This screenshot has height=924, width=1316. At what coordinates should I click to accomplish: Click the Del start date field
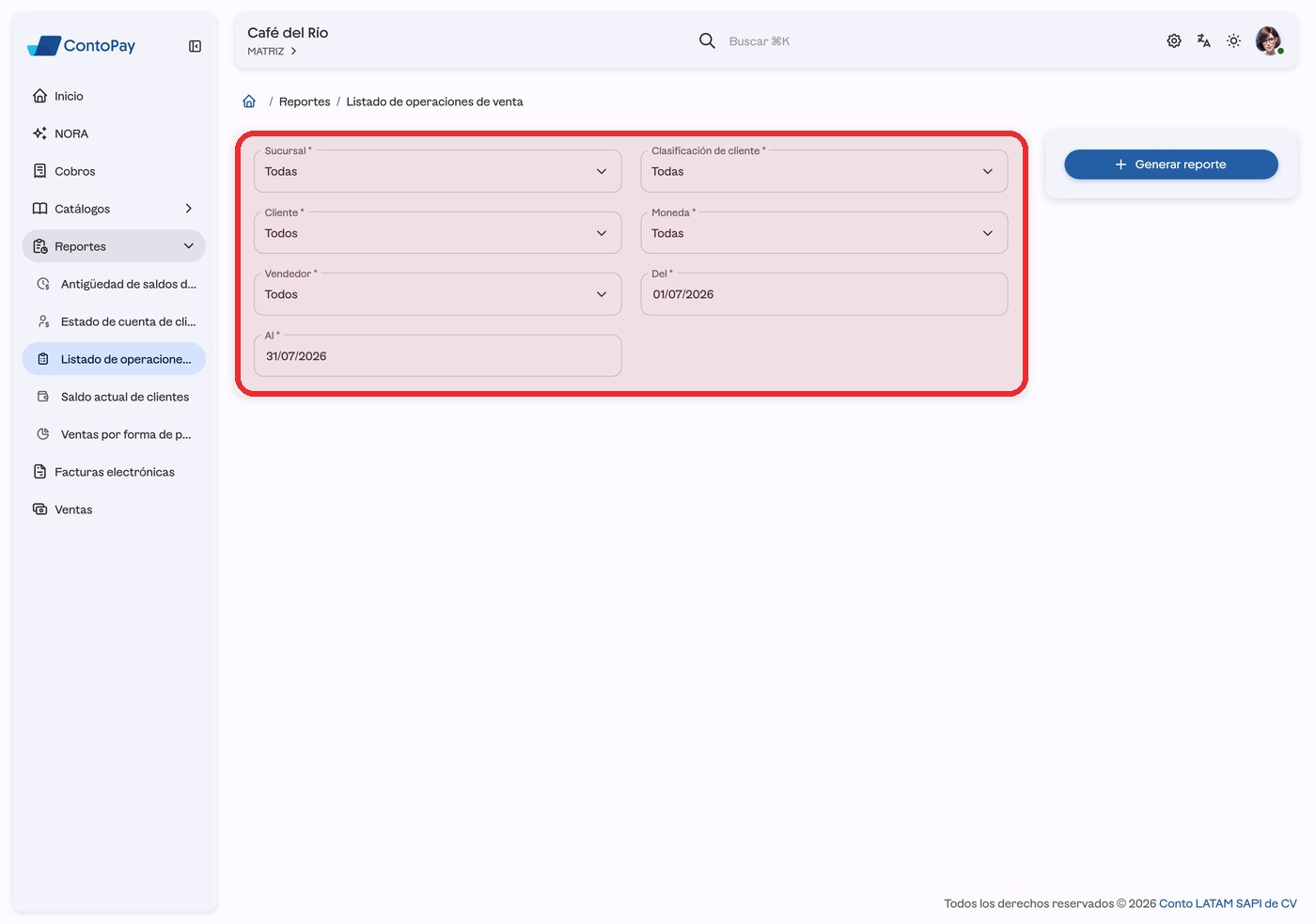point(824,294)
